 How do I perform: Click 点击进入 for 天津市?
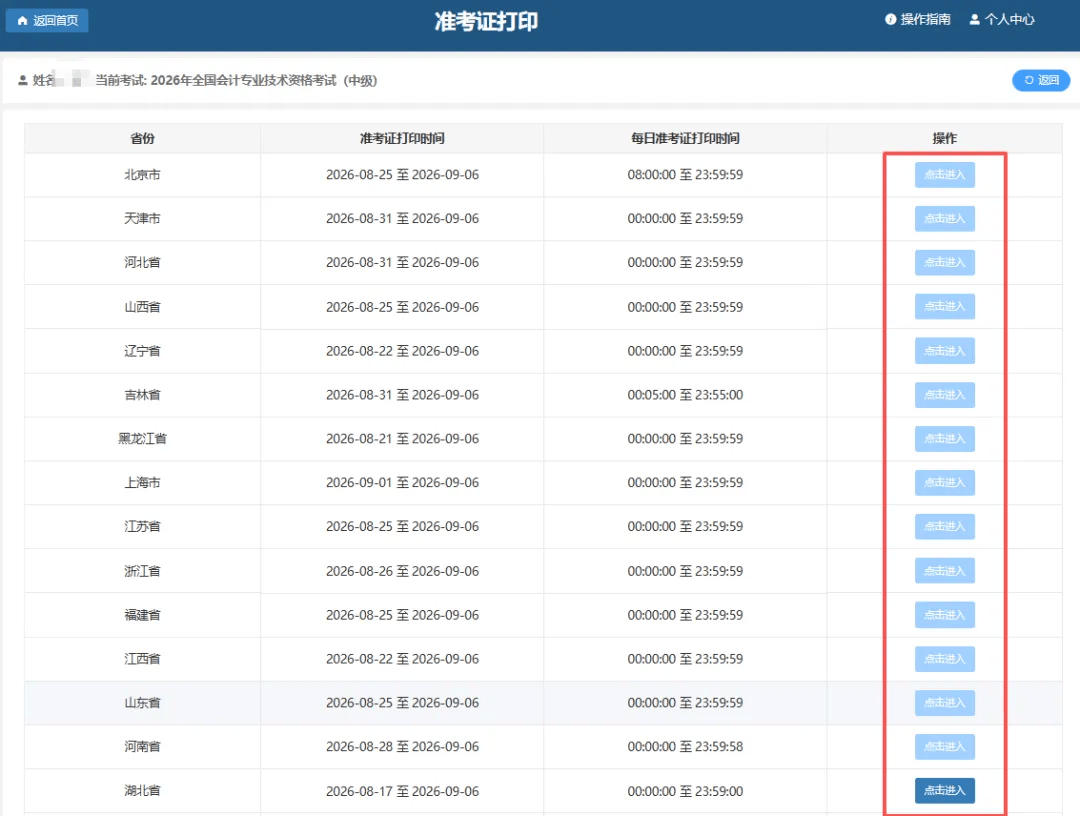944,219
